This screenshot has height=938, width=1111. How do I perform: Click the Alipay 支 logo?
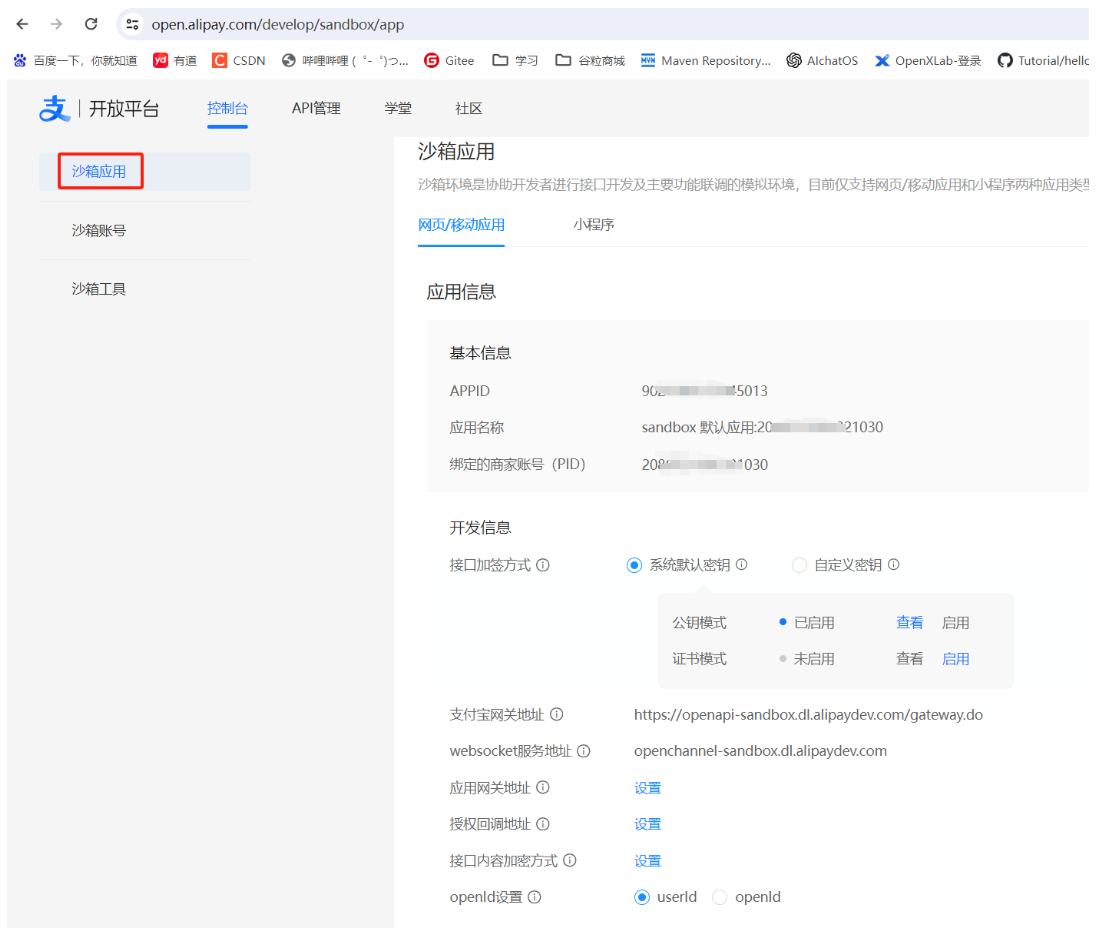click(55, 108)
